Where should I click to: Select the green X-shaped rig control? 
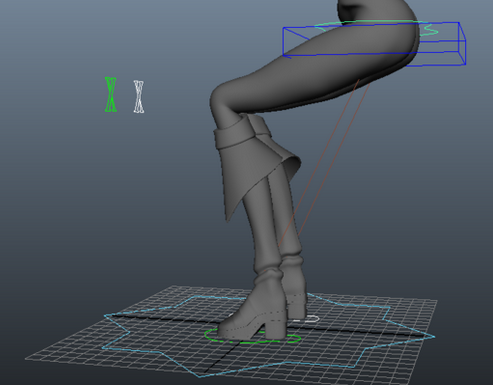click(x=111, y=95)
